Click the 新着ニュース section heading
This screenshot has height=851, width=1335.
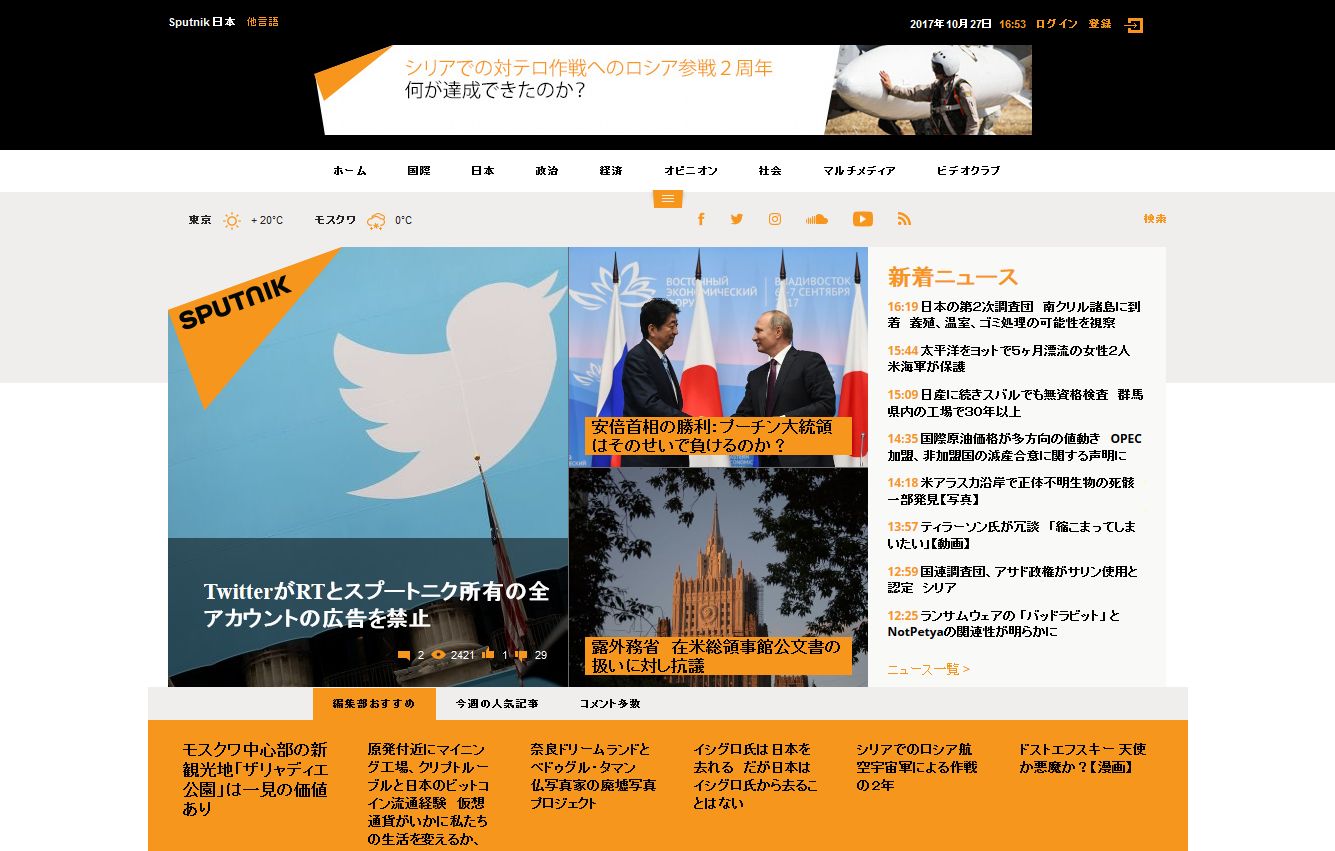(x=953, y=277)
